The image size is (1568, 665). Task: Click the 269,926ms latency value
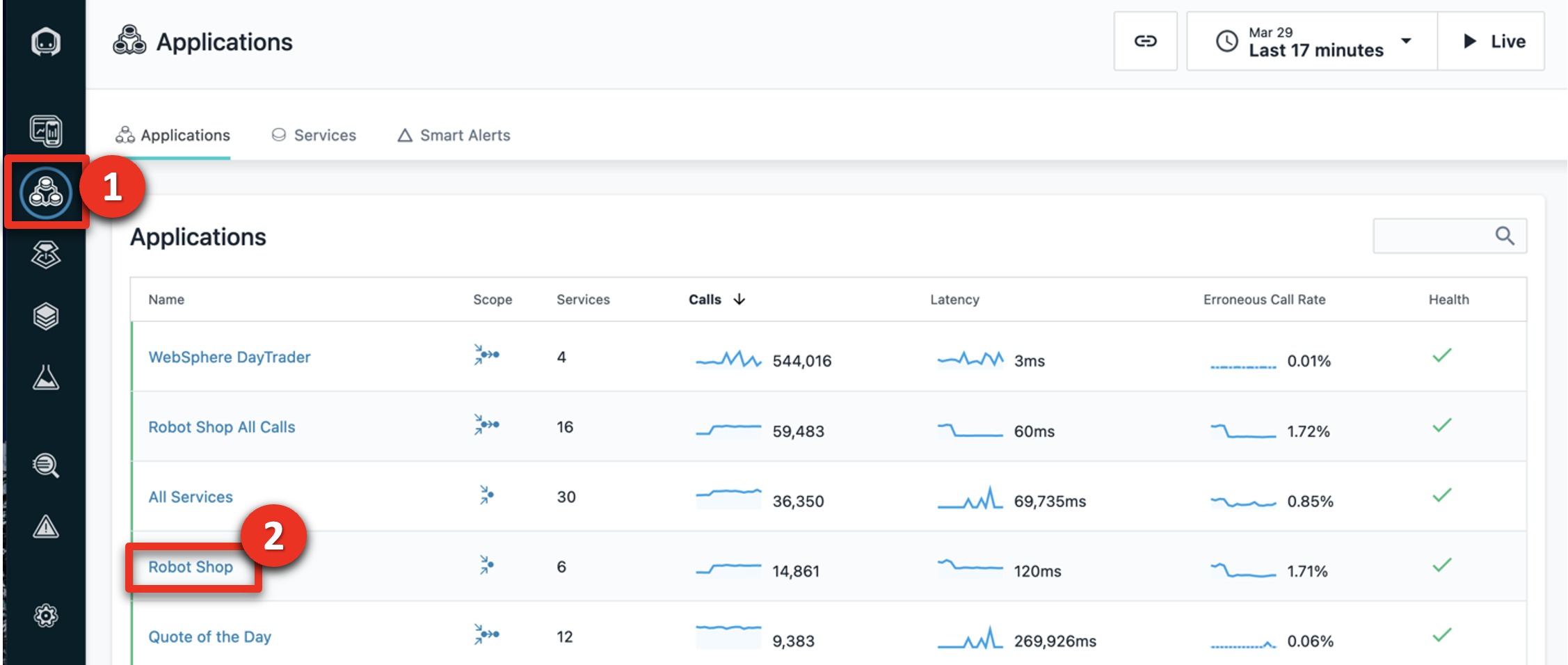coord(1055,641)
